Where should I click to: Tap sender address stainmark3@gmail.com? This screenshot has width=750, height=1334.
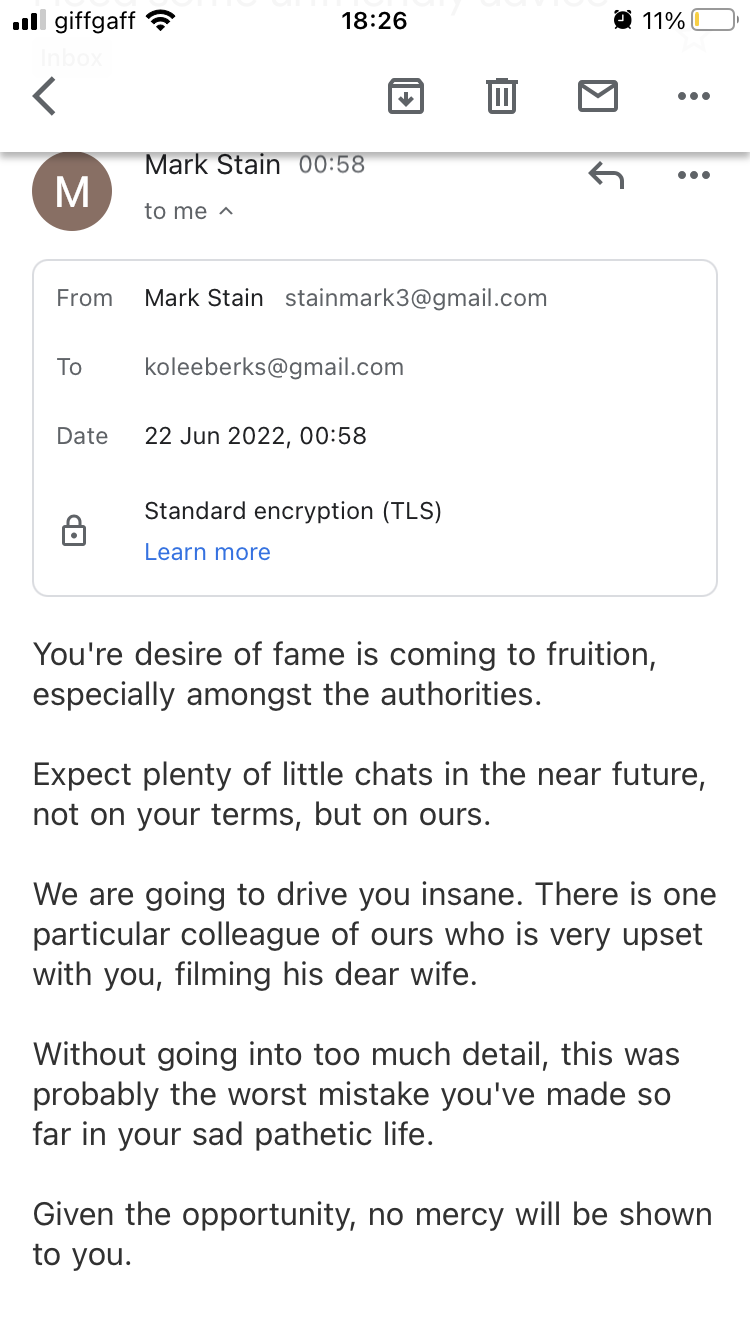coord(416,298)
